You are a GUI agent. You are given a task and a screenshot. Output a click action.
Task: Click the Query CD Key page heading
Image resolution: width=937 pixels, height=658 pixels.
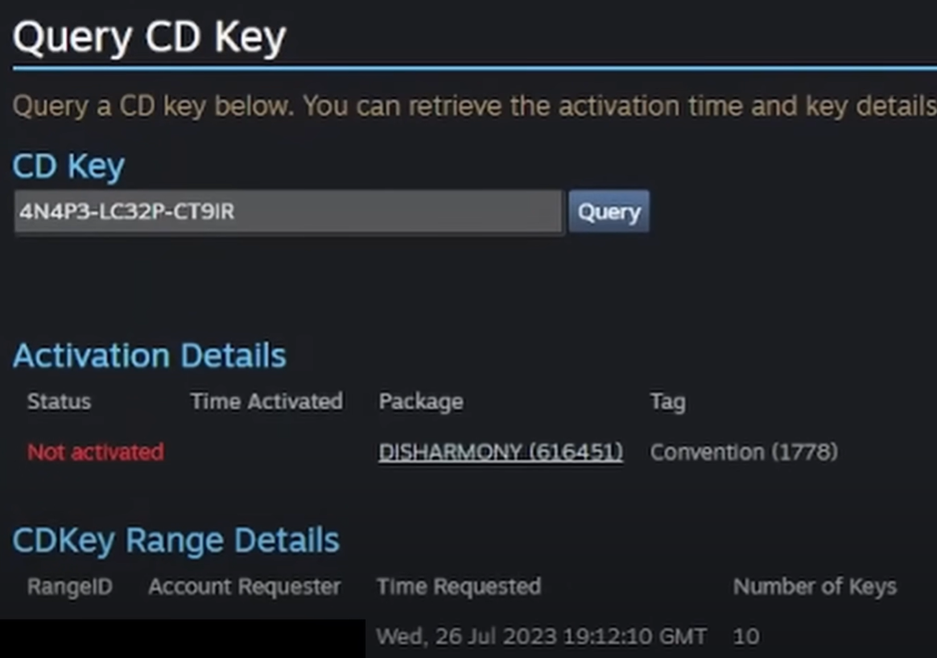pyautogui.click(x=149, y=38)
